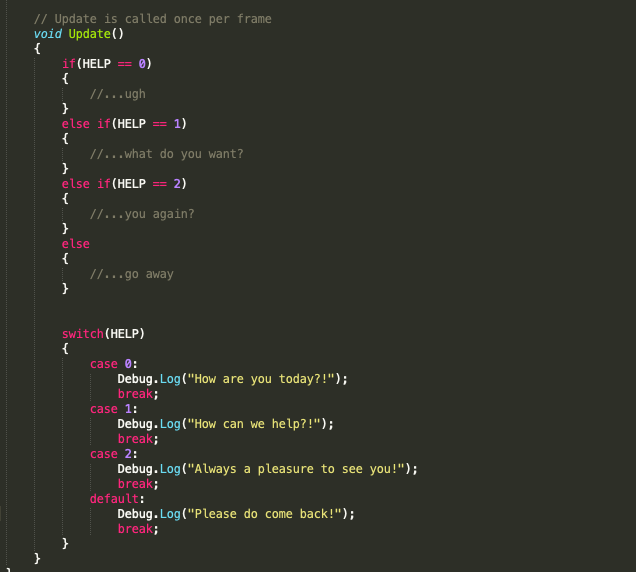
Task: Click the opening brace below the lone "else"
Action: 65,259
